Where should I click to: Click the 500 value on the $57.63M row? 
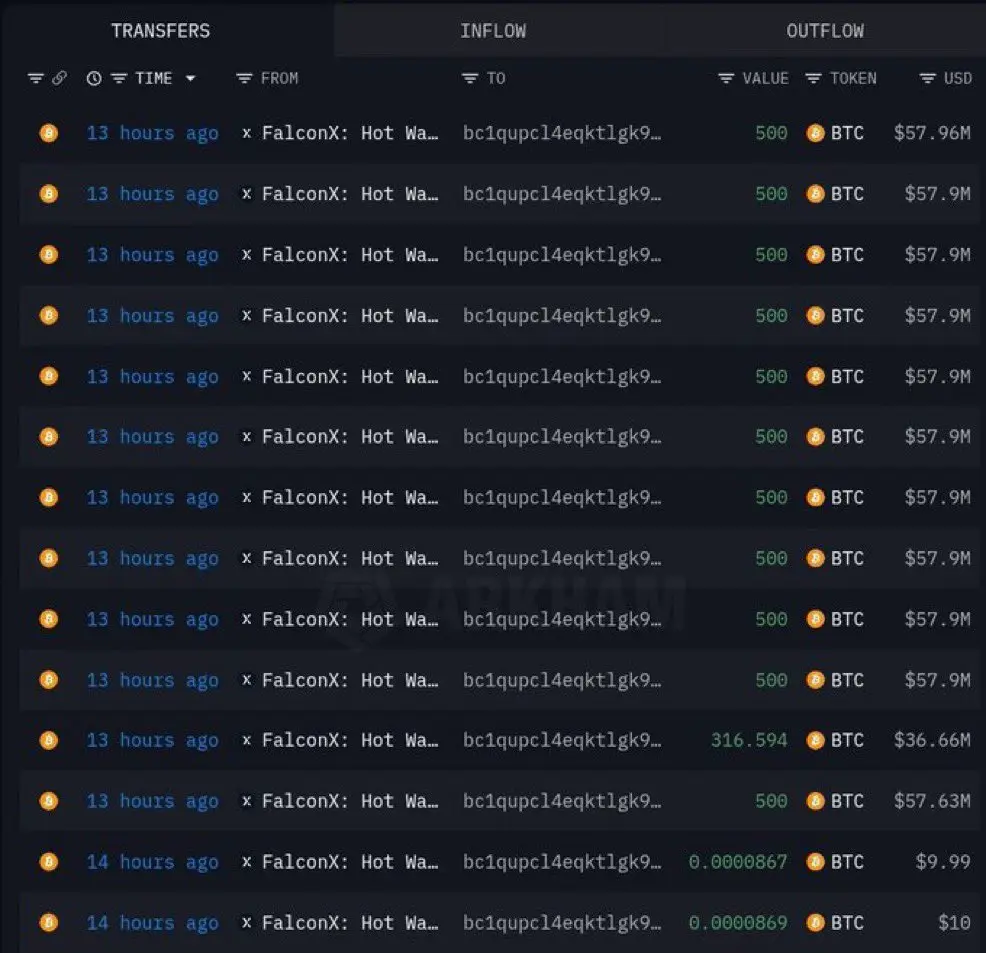[x=771, y=801]
